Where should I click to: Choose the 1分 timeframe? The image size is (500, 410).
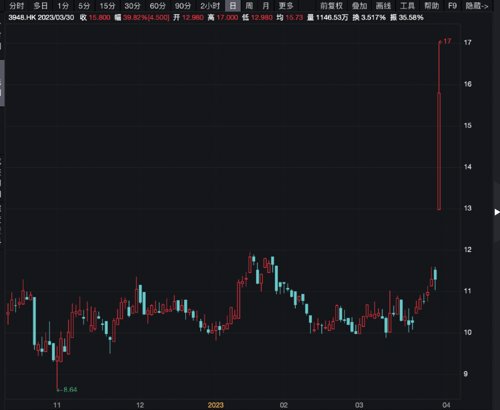63,6
